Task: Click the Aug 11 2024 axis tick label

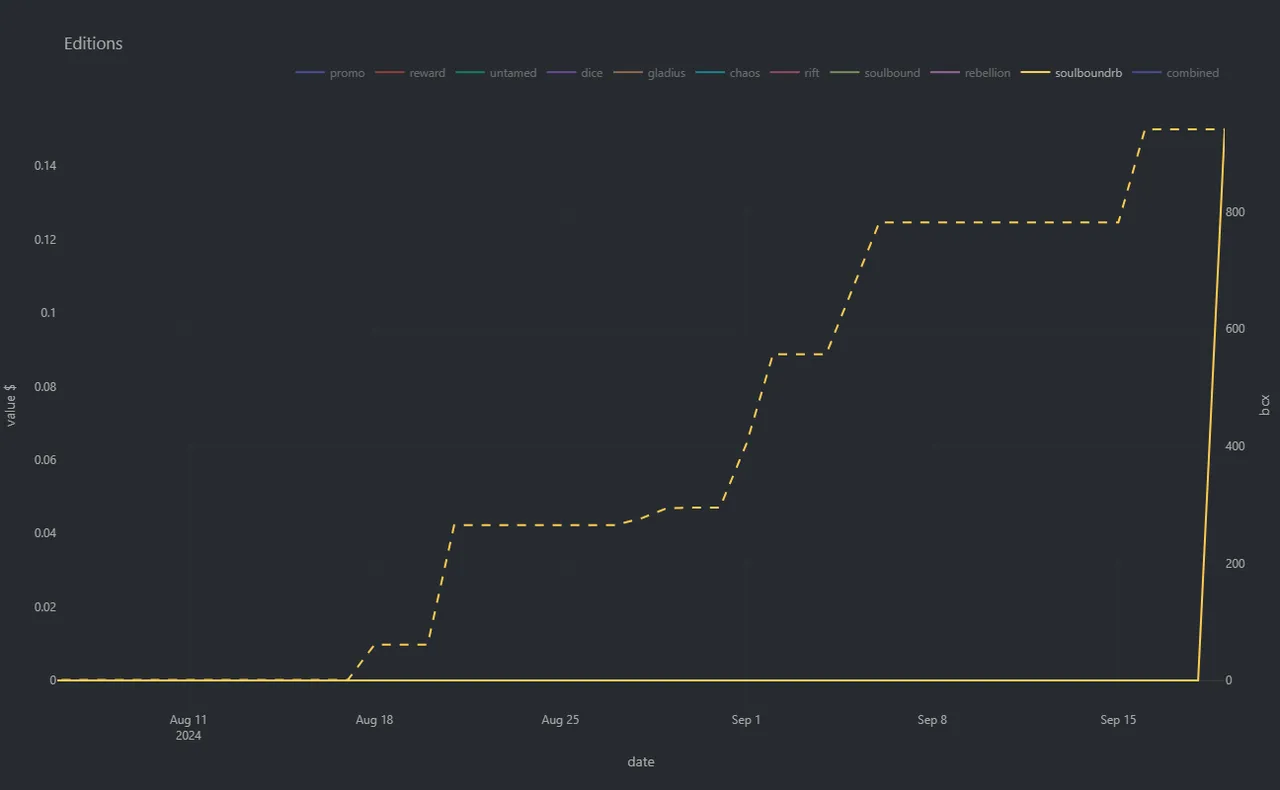Action: (x=188, y=727)
